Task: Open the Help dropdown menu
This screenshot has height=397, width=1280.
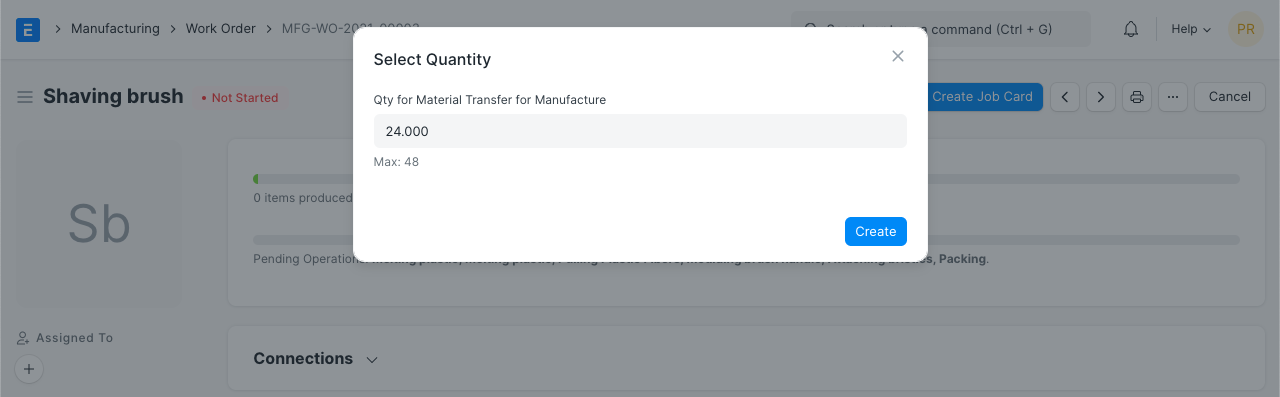Action: point(1191,29)
